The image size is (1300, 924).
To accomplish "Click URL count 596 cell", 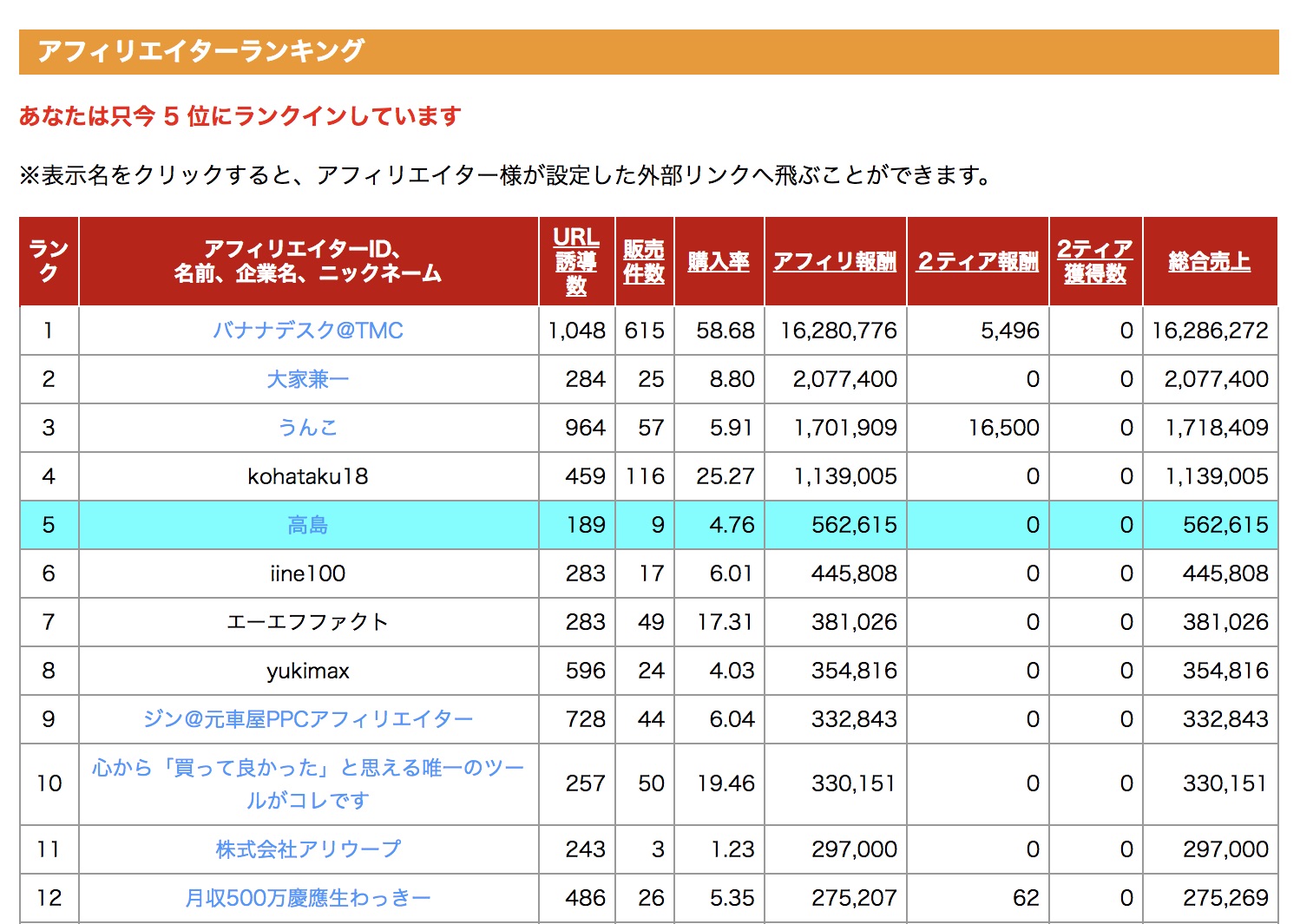I will click(576, 671).
